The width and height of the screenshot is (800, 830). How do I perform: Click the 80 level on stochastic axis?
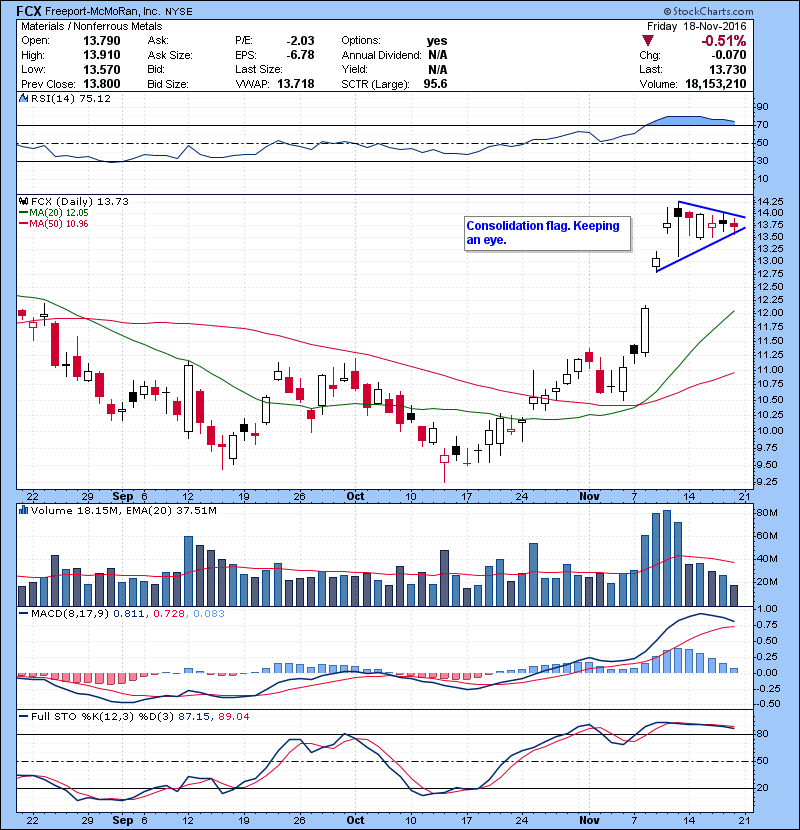[762, 734]
